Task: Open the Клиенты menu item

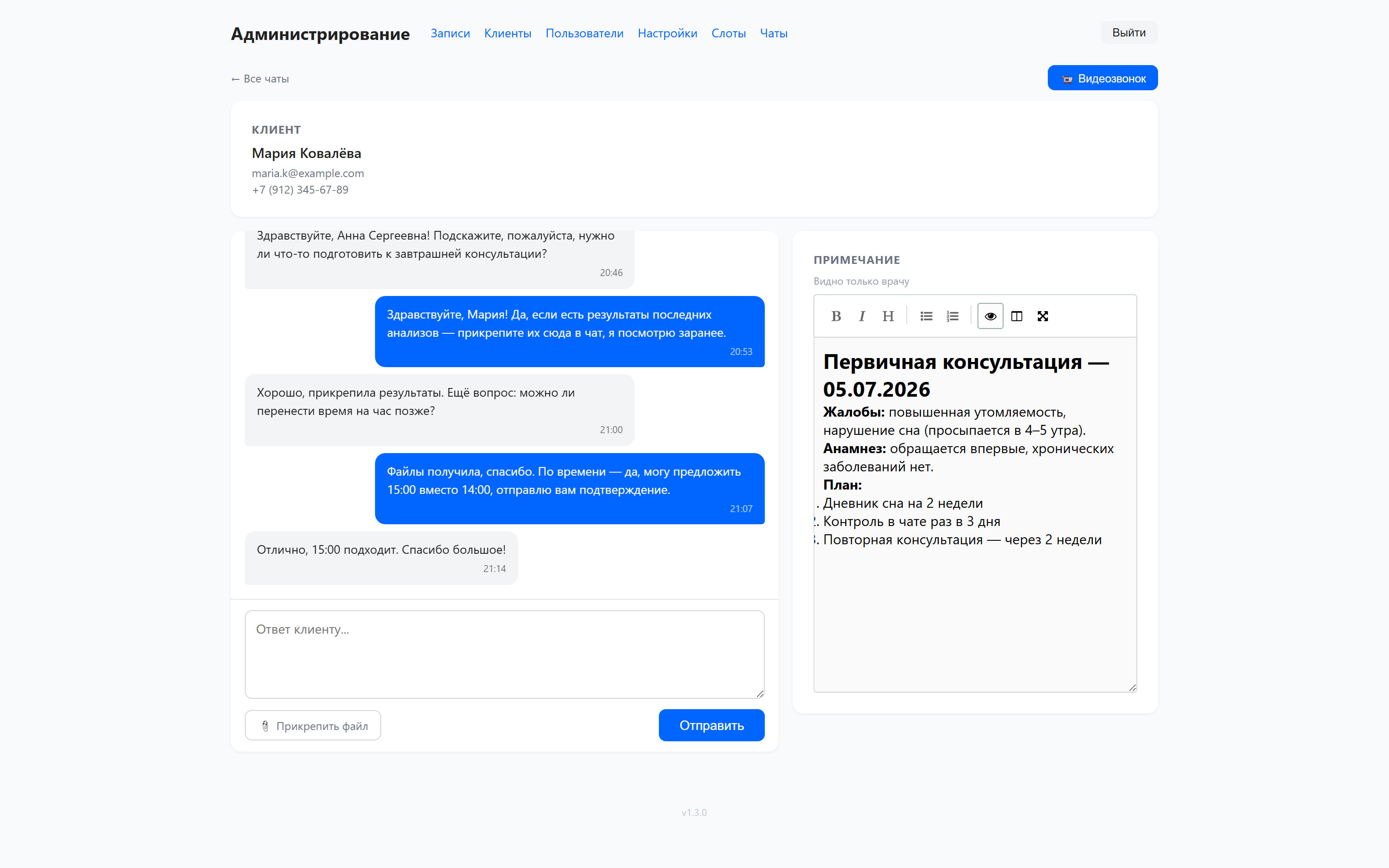Action: tap(507, 33)
